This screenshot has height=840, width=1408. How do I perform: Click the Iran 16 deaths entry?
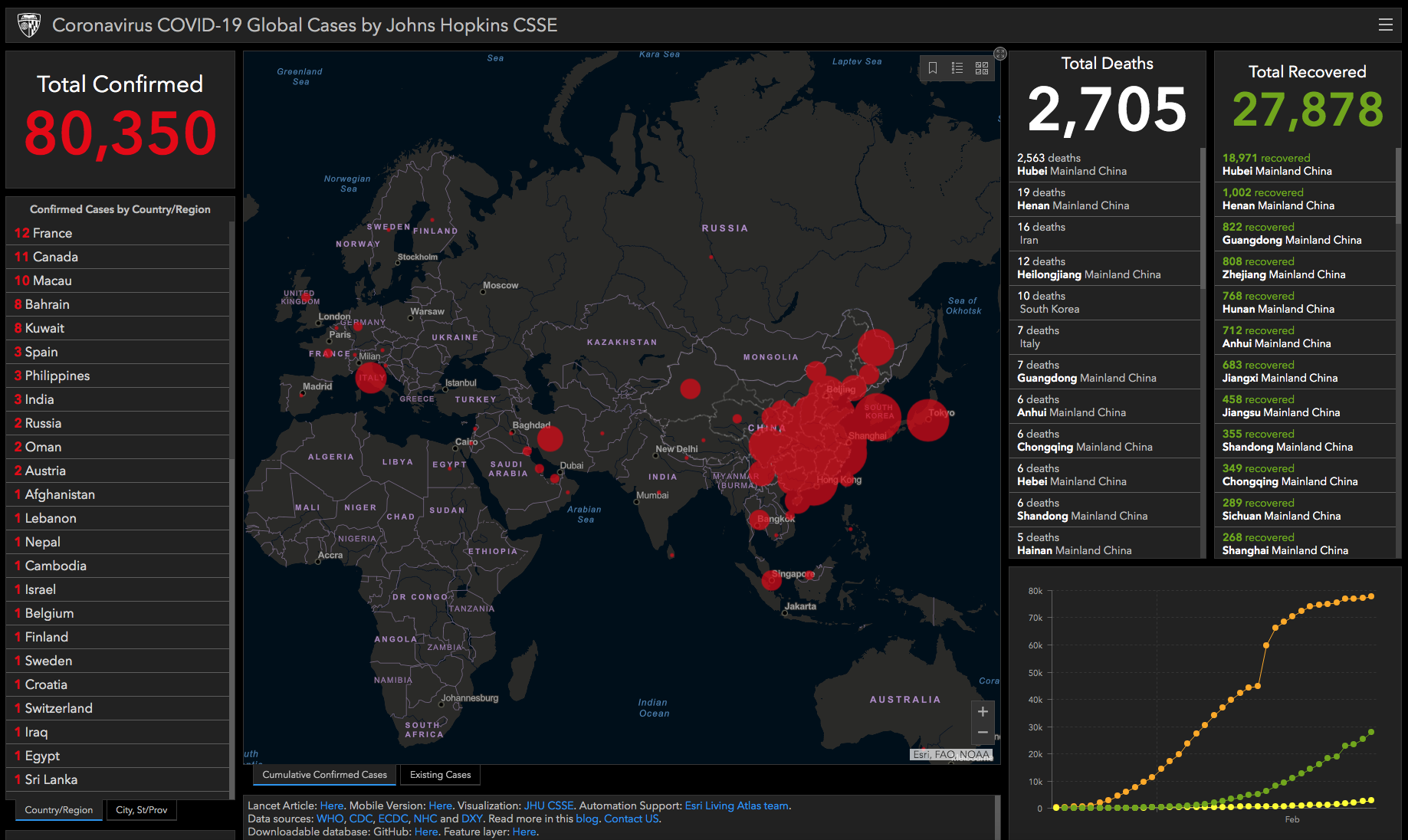1104,234
